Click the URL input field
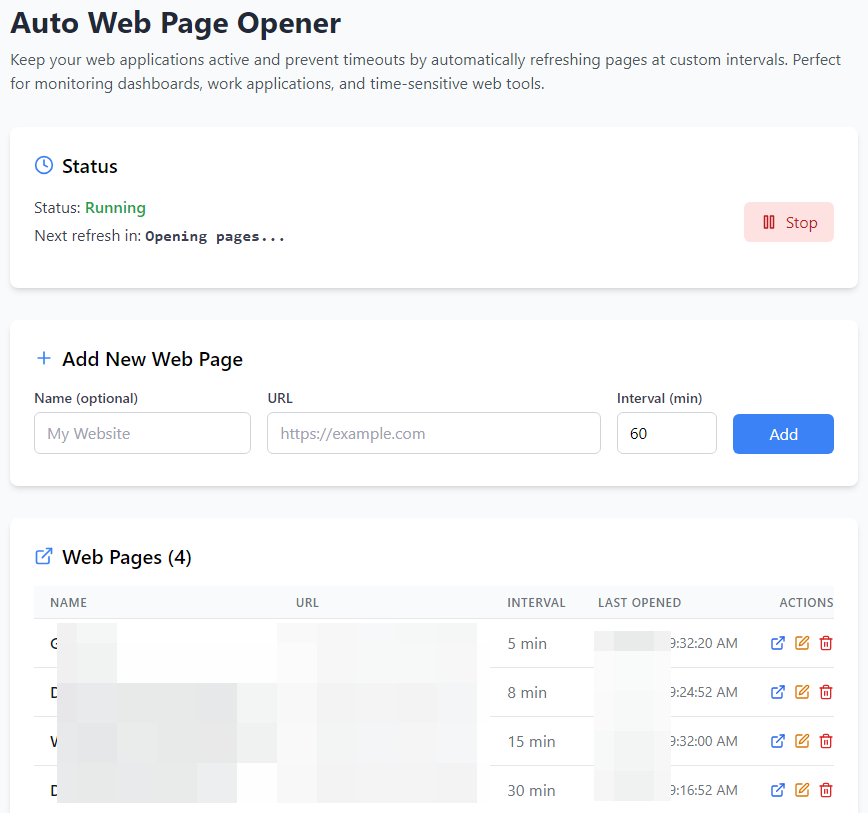 (x=433, y=434)
